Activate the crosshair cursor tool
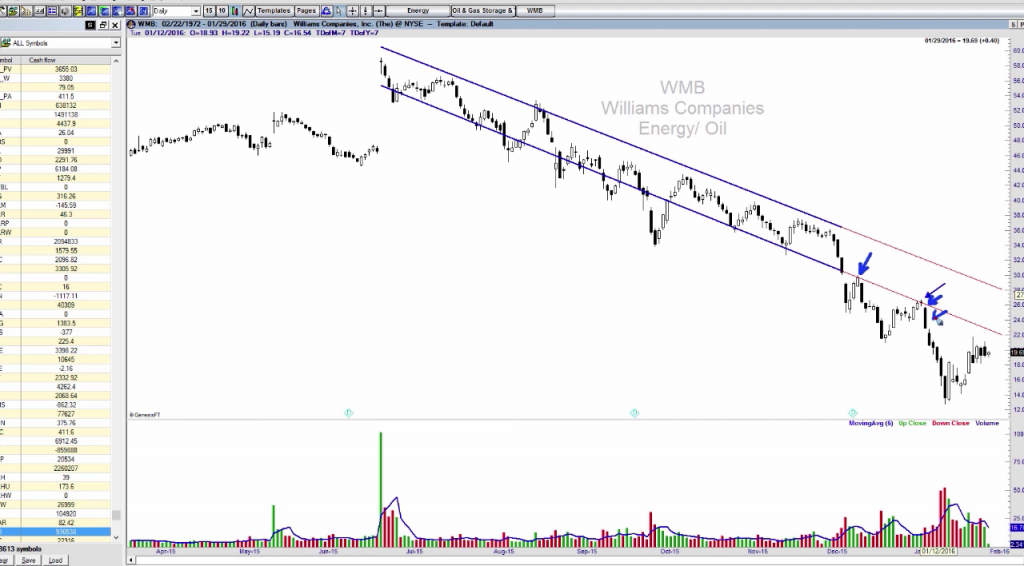Screen dimensions: 1024x566 click(x=353, y=11)
